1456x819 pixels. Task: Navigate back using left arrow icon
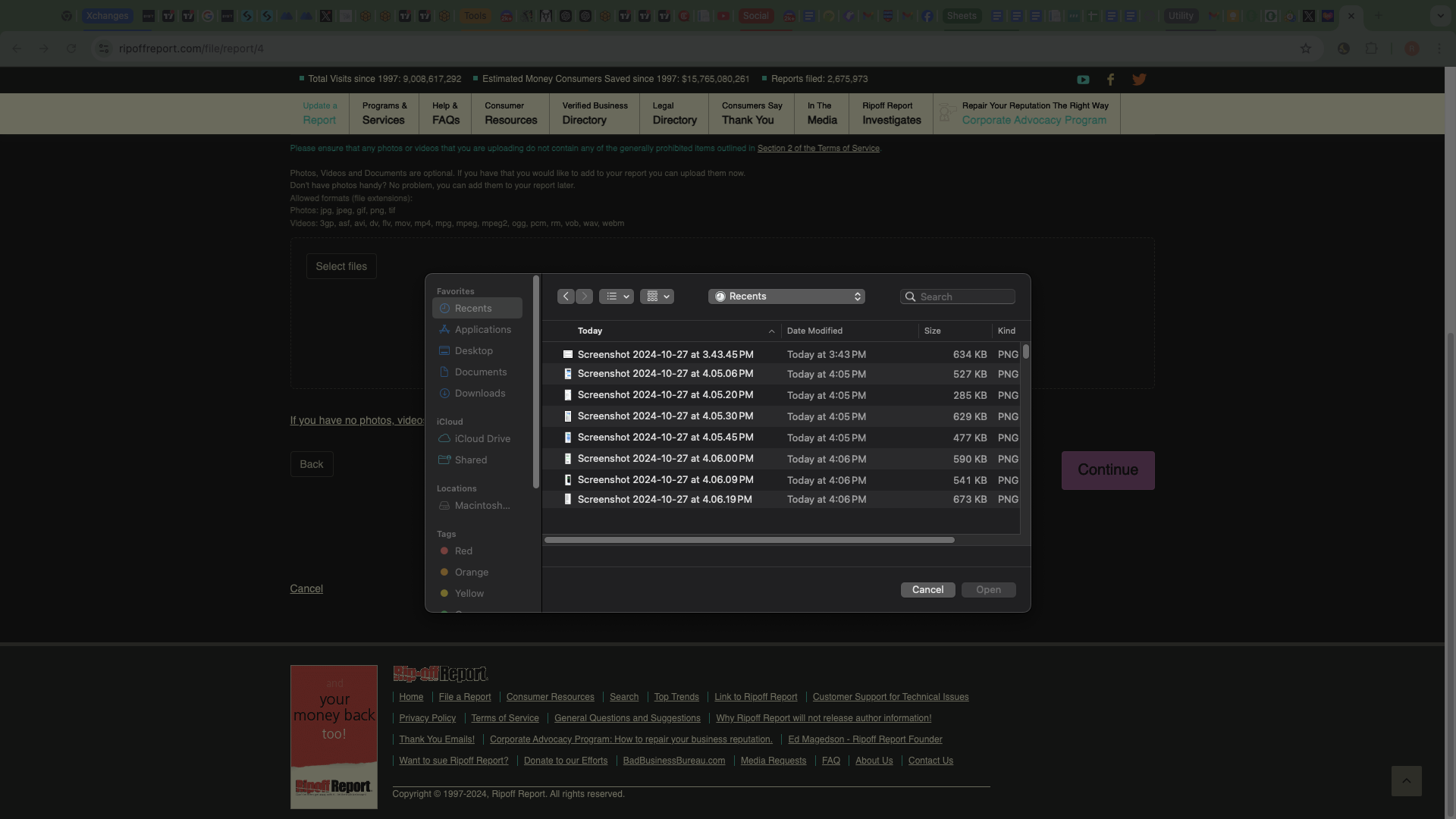tap(565, 297)
